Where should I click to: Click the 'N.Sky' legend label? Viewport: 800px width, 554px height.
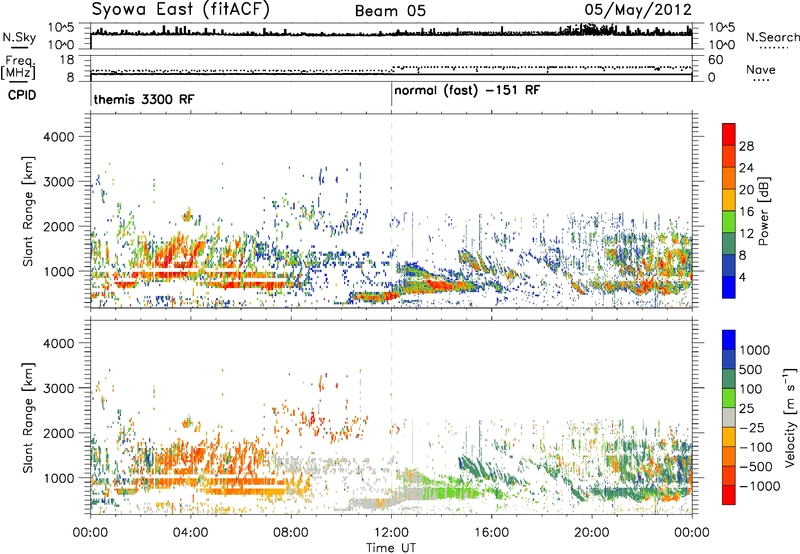pyautogui.click(x=19, y=37)
